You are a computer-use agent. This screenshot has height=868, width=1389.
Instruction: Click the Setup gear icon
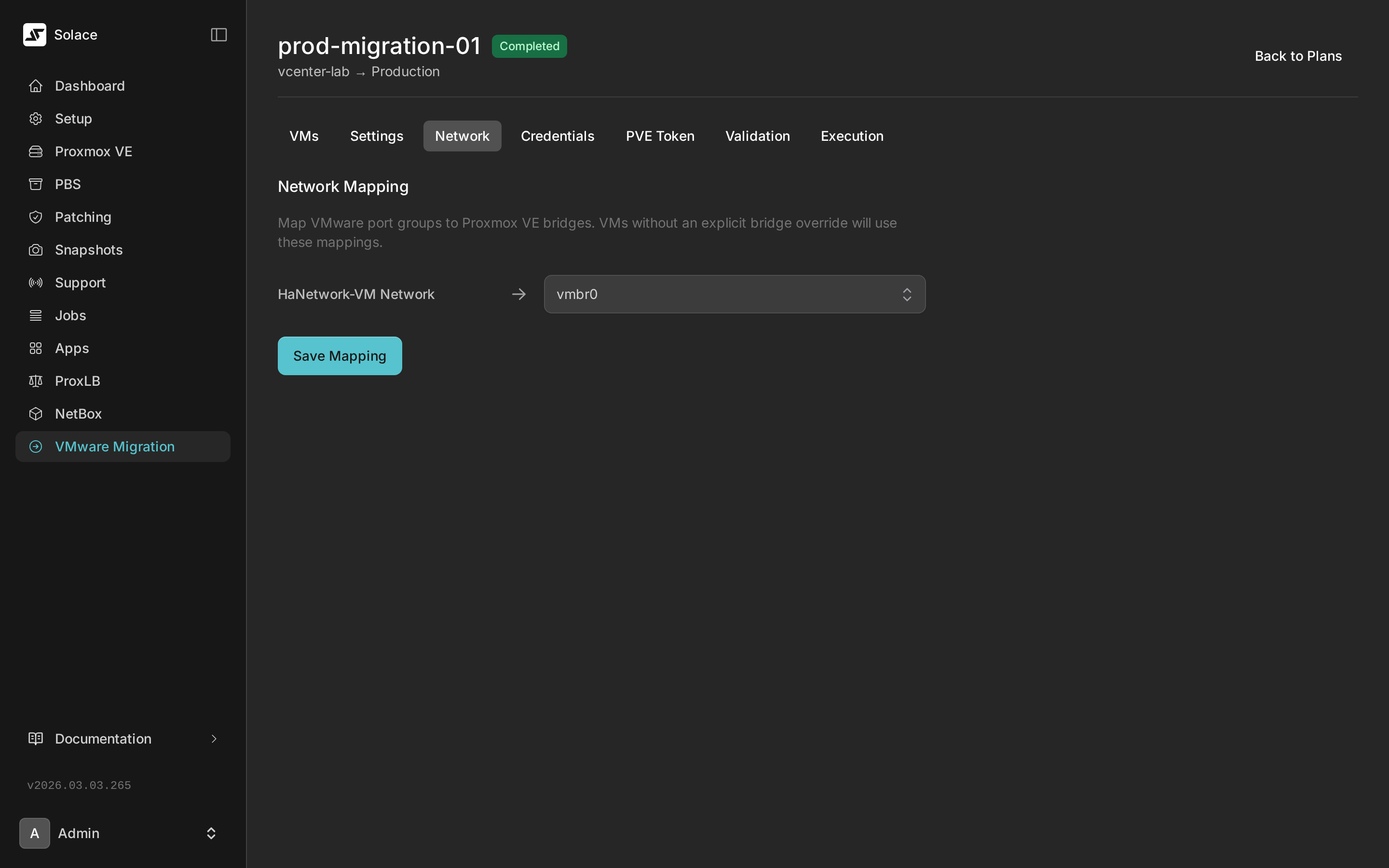(x=36, y=119)
